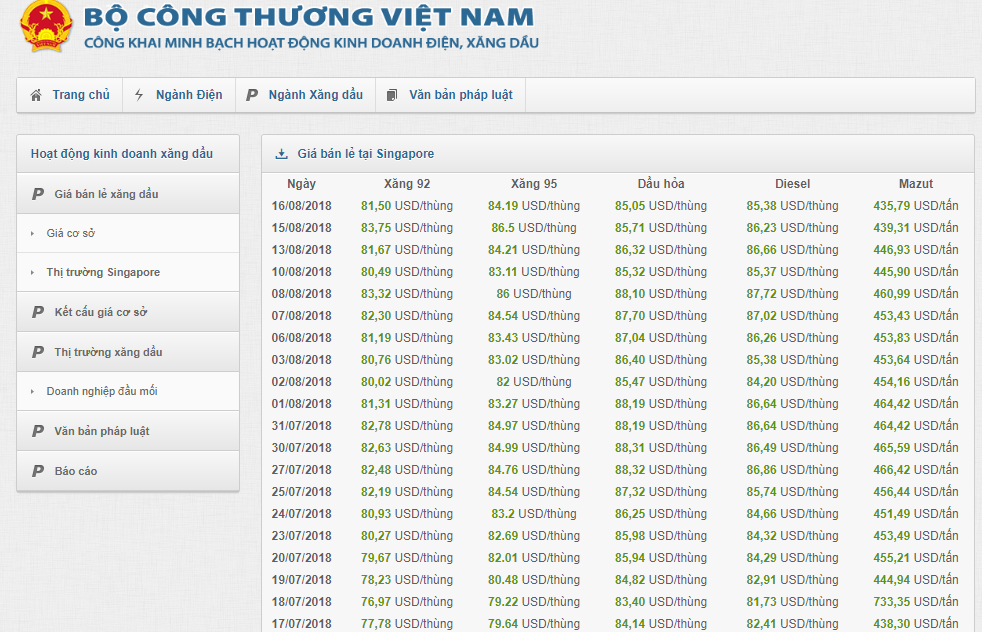Click the P icon next to Thị trường xăng dầu
Screen dimensions: 982x632
[38, 352]
